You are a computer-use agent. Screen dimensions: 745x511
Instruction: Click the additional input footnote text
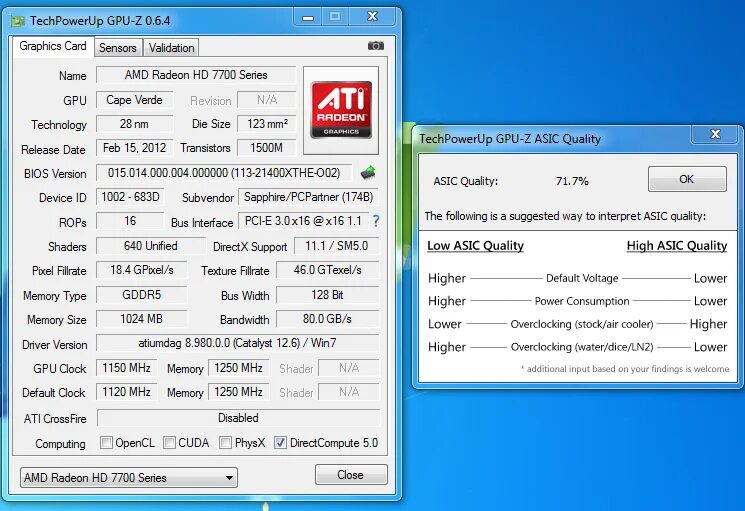tap(625, 369)
